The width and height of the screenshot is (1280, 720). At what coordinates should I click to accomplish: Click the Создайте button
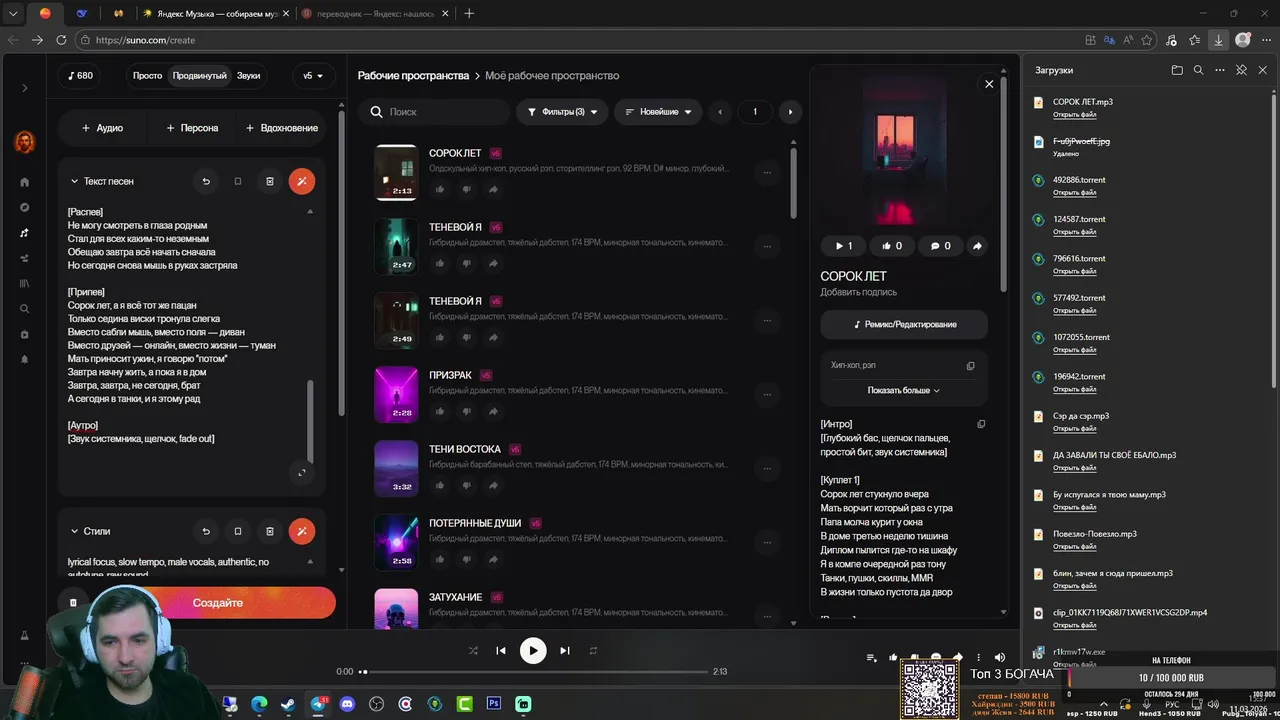[x=217, y=603]
